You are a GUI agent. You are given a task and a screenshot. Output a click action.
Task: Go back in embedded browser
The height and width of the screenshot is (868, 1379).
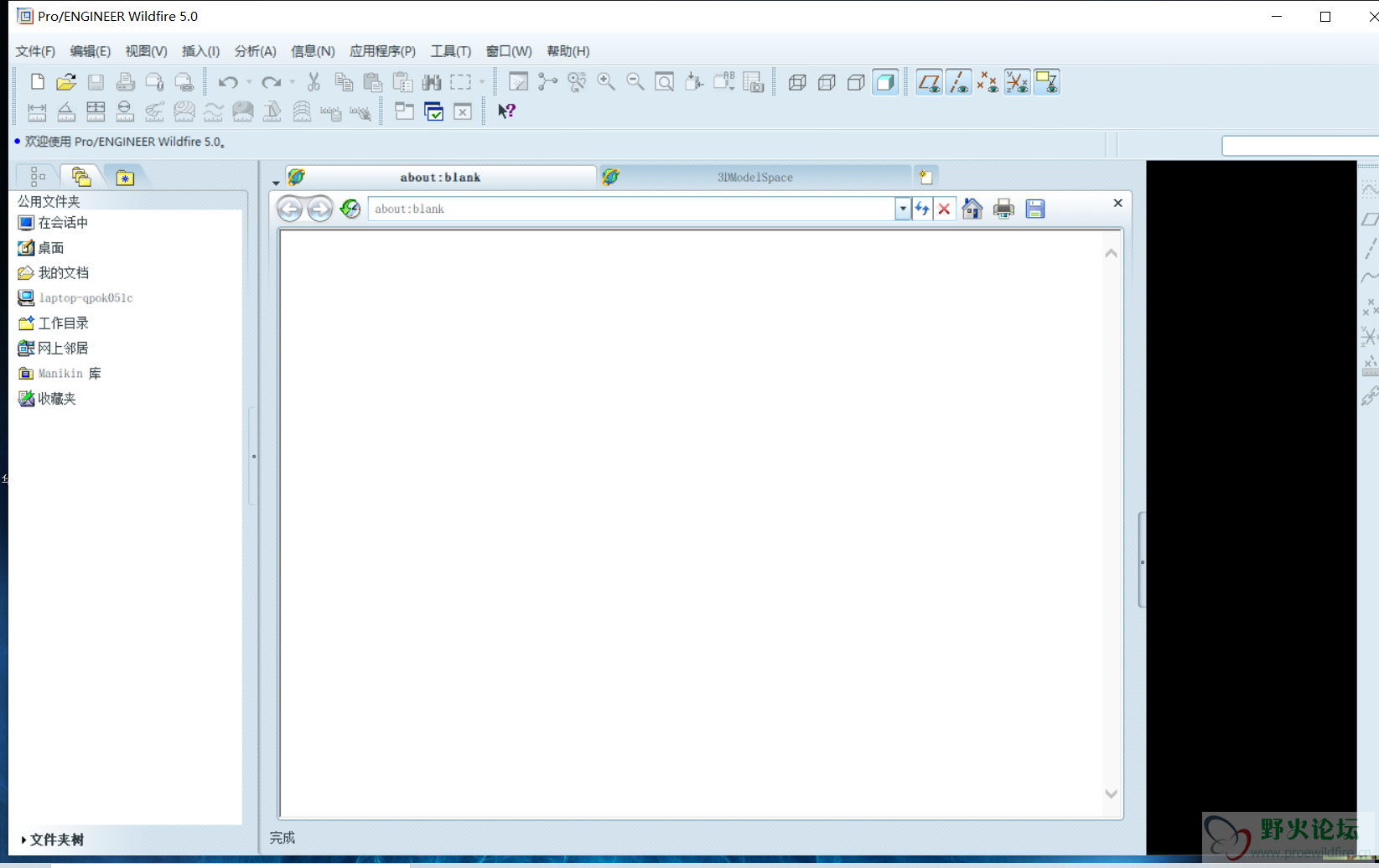tap(290, 209)
